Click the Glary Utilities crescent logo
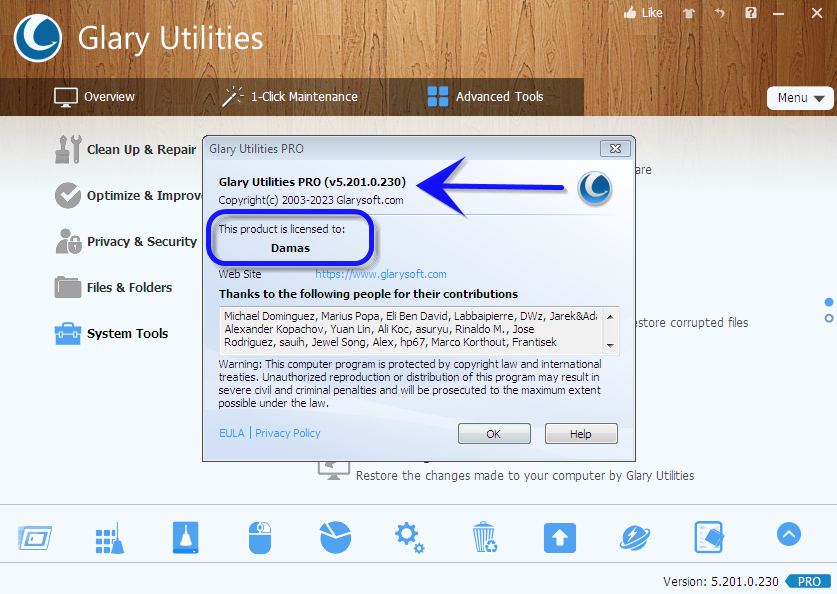 click(x=38, y=38)
